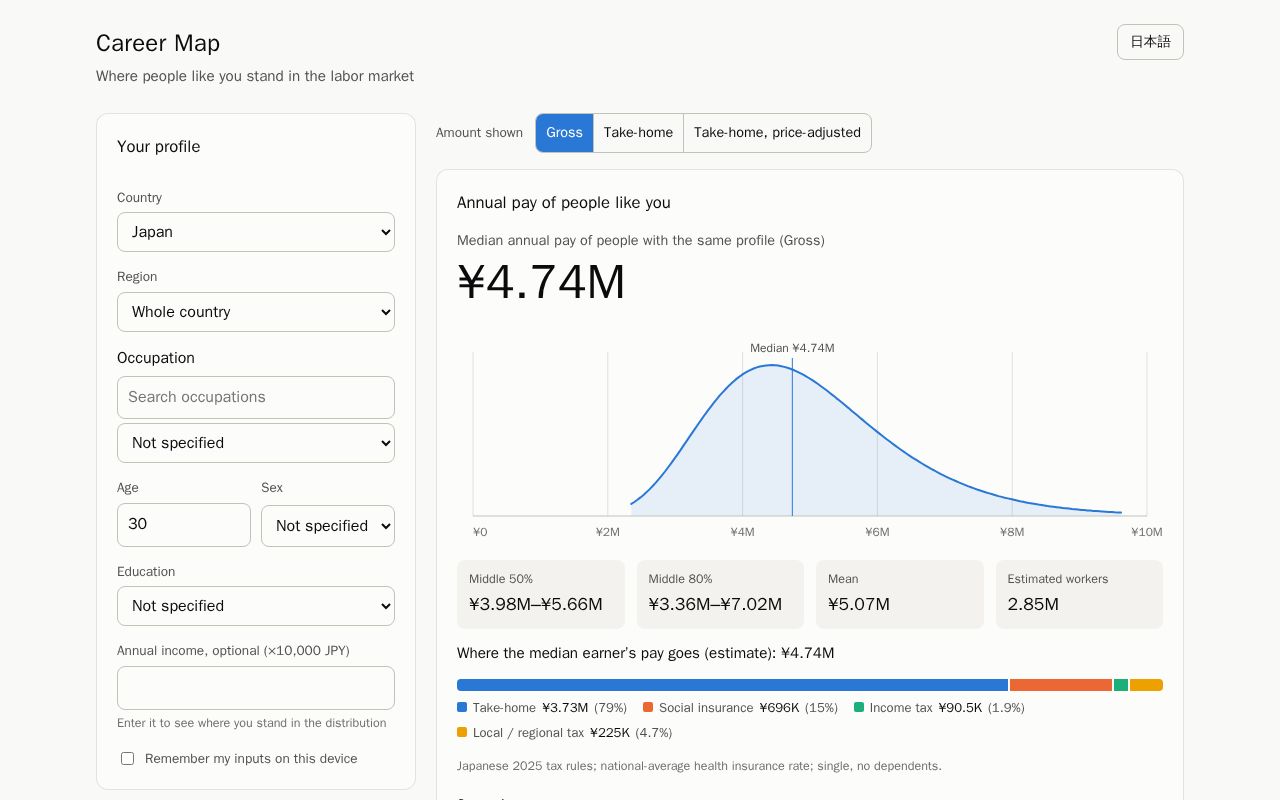Choose Take-home, price-adjusted view
Screen dimensions: 1280x800
coord(777,133)
